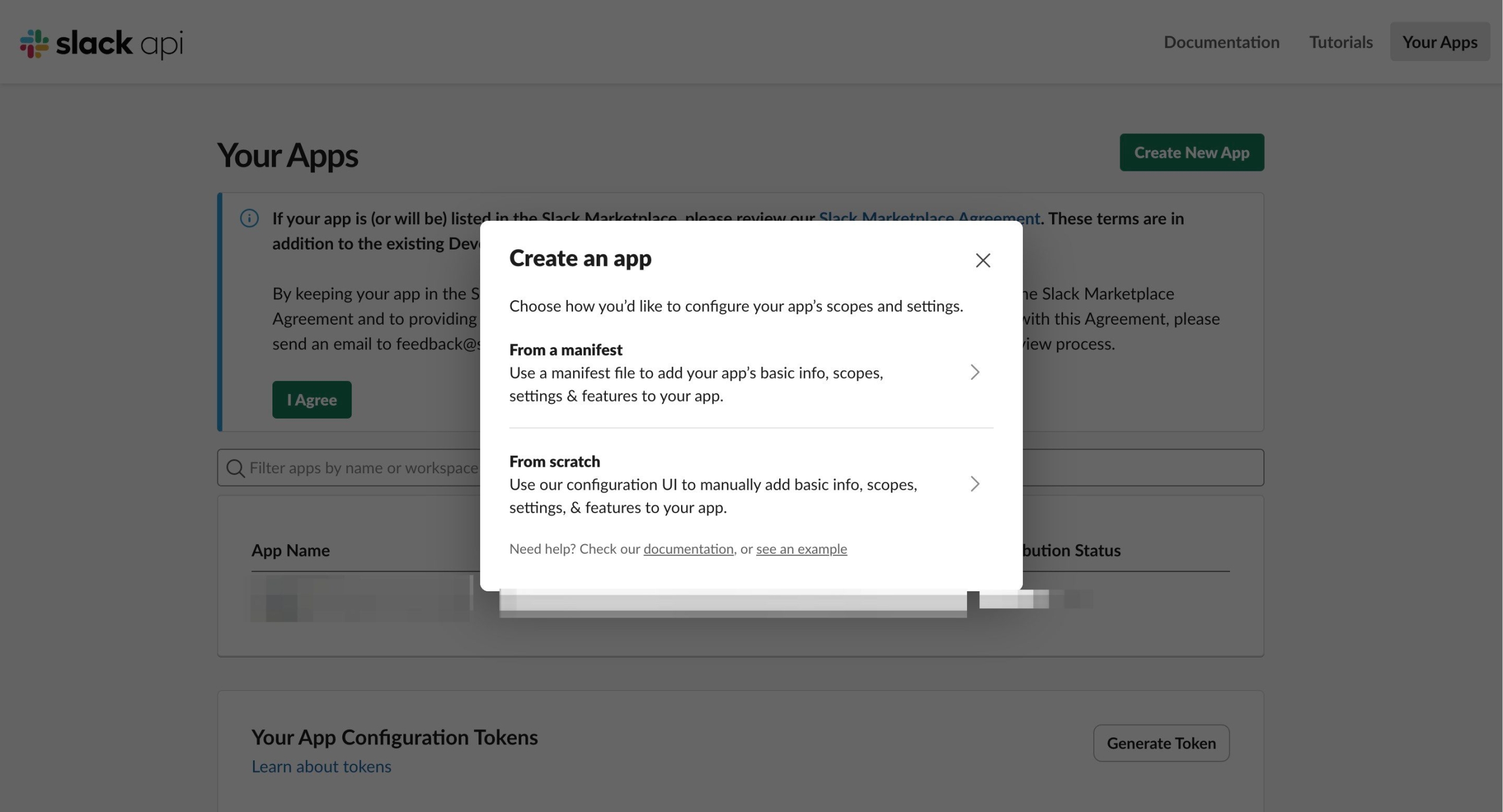Open the Slack Marketplace Agreement link
Image resolution: width=1503 pixels, height=812 pixels.
[929, 215]
